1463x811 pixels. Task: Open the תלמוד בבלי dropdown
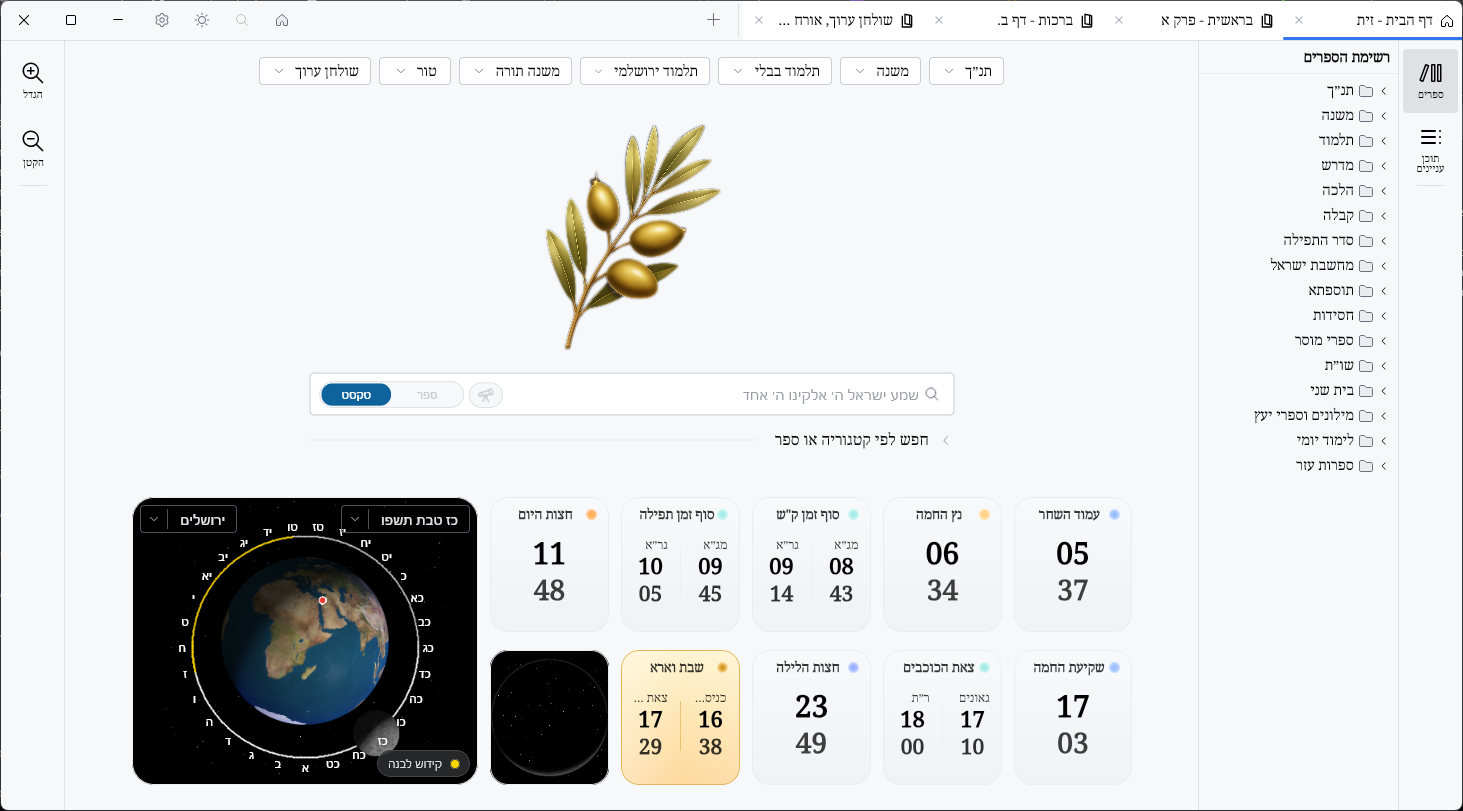(x=775, y=71)
